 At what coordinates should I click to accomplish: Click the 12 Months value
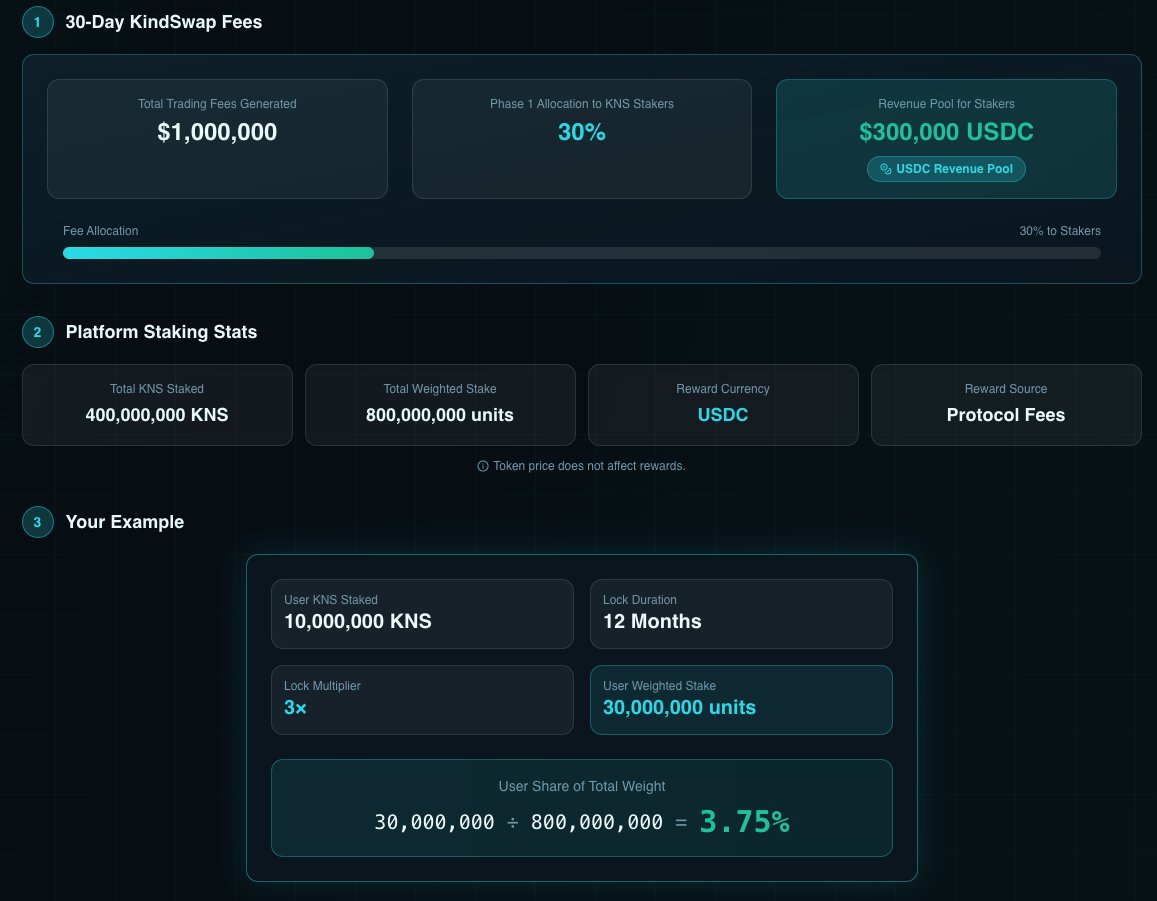point(652,621)
